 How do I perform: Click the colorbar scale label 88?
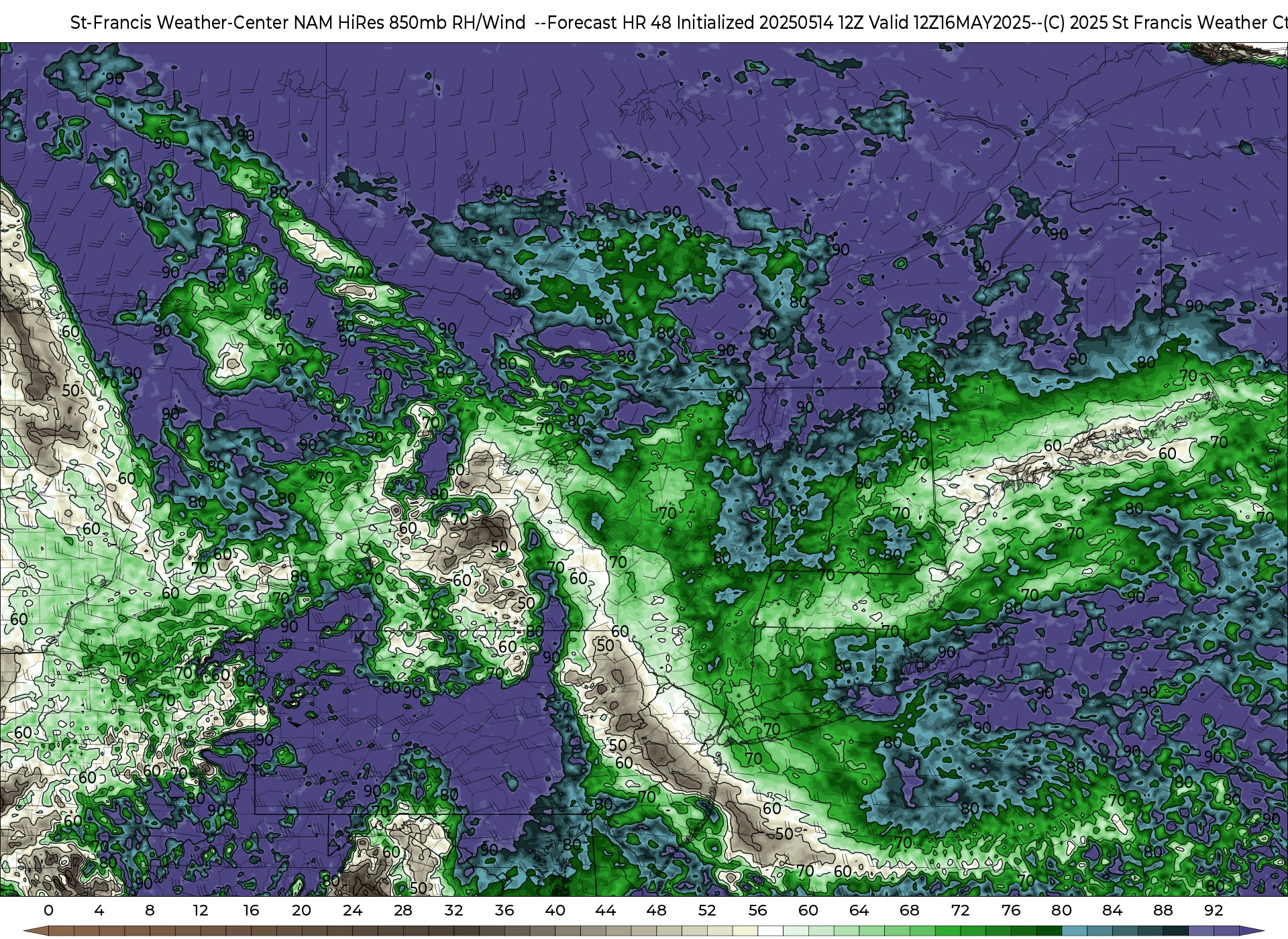point(1163,910)
